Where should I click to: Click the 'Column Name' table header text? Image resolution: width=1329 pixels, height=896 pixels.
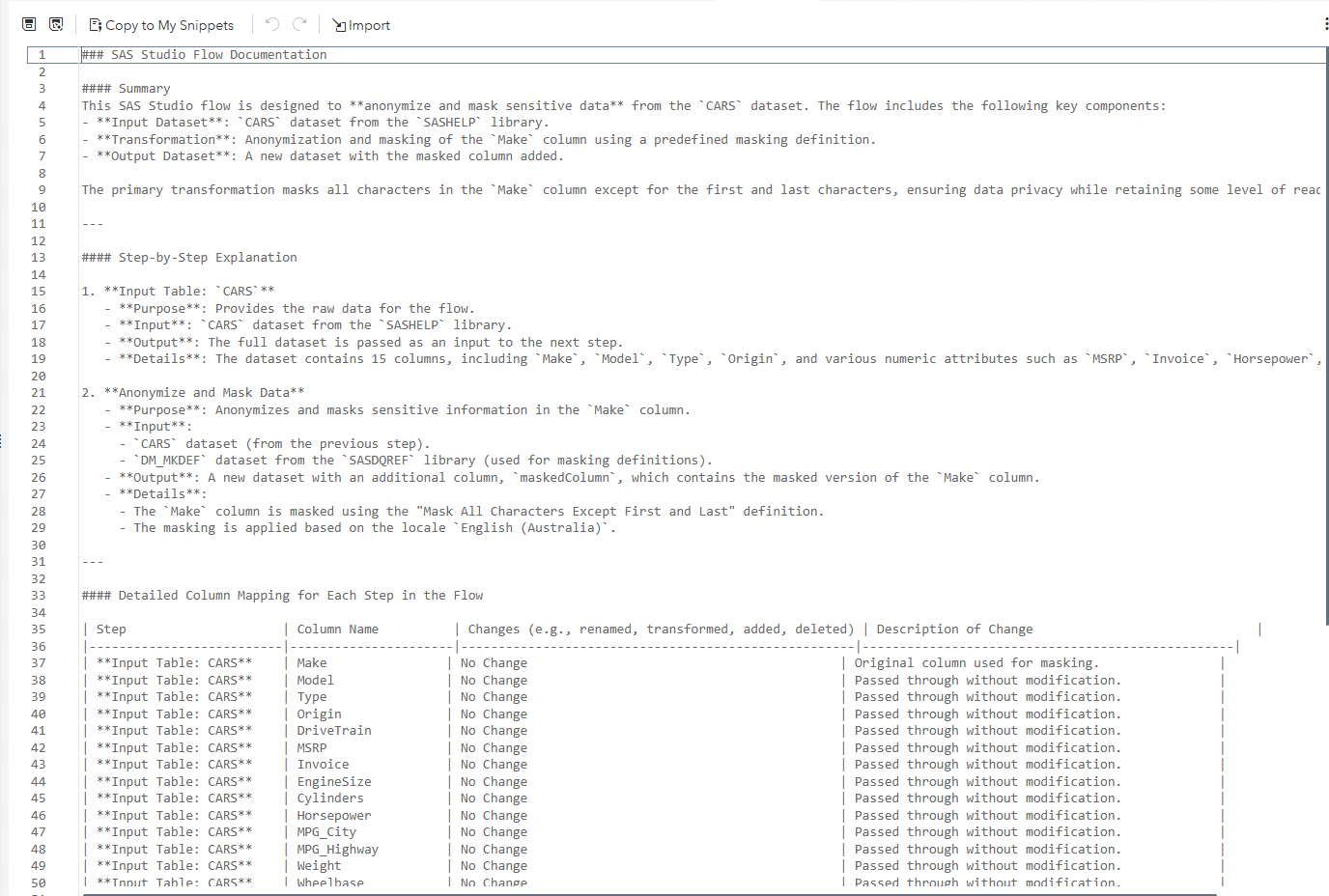338,630
